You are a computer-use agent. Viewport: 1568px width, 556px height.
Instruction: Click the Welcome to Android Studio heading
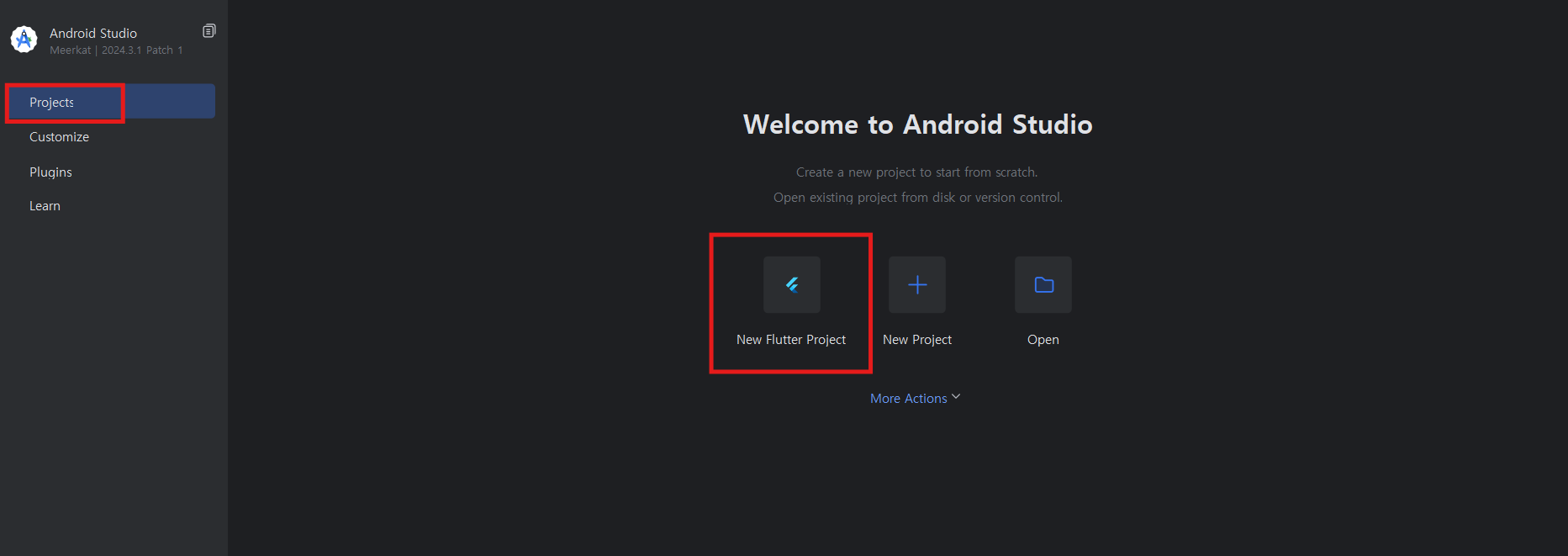point(918,124)
